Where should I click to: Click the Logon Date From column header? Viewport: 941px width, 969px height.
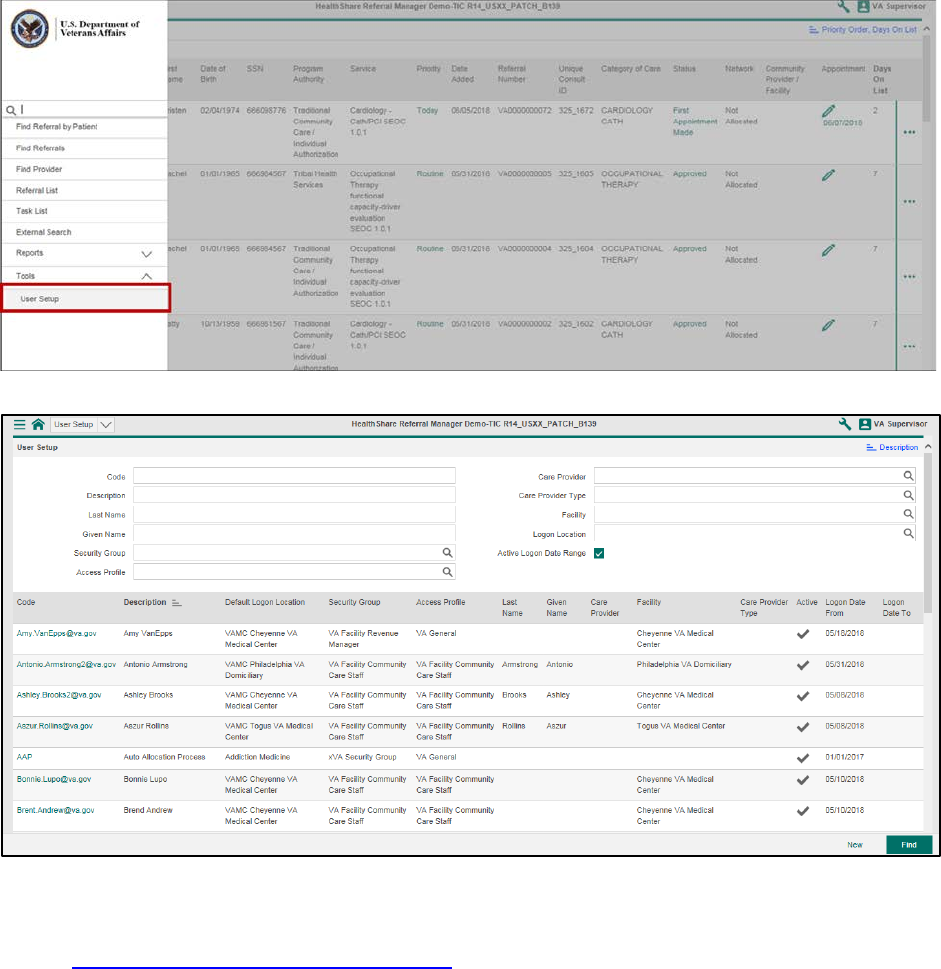(x=845, y=607)
